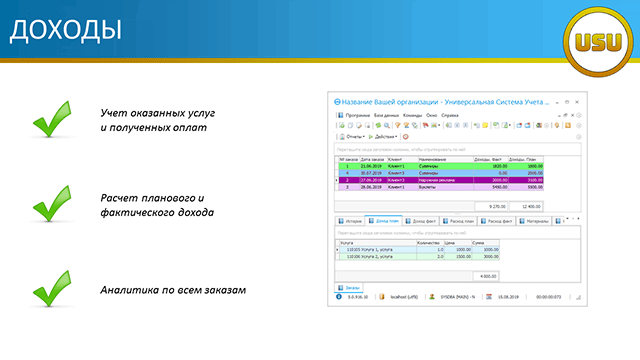Viewport: 640px width, 360px height.
Task: Open the Программа menu
Action: click(x=358, y=116)
